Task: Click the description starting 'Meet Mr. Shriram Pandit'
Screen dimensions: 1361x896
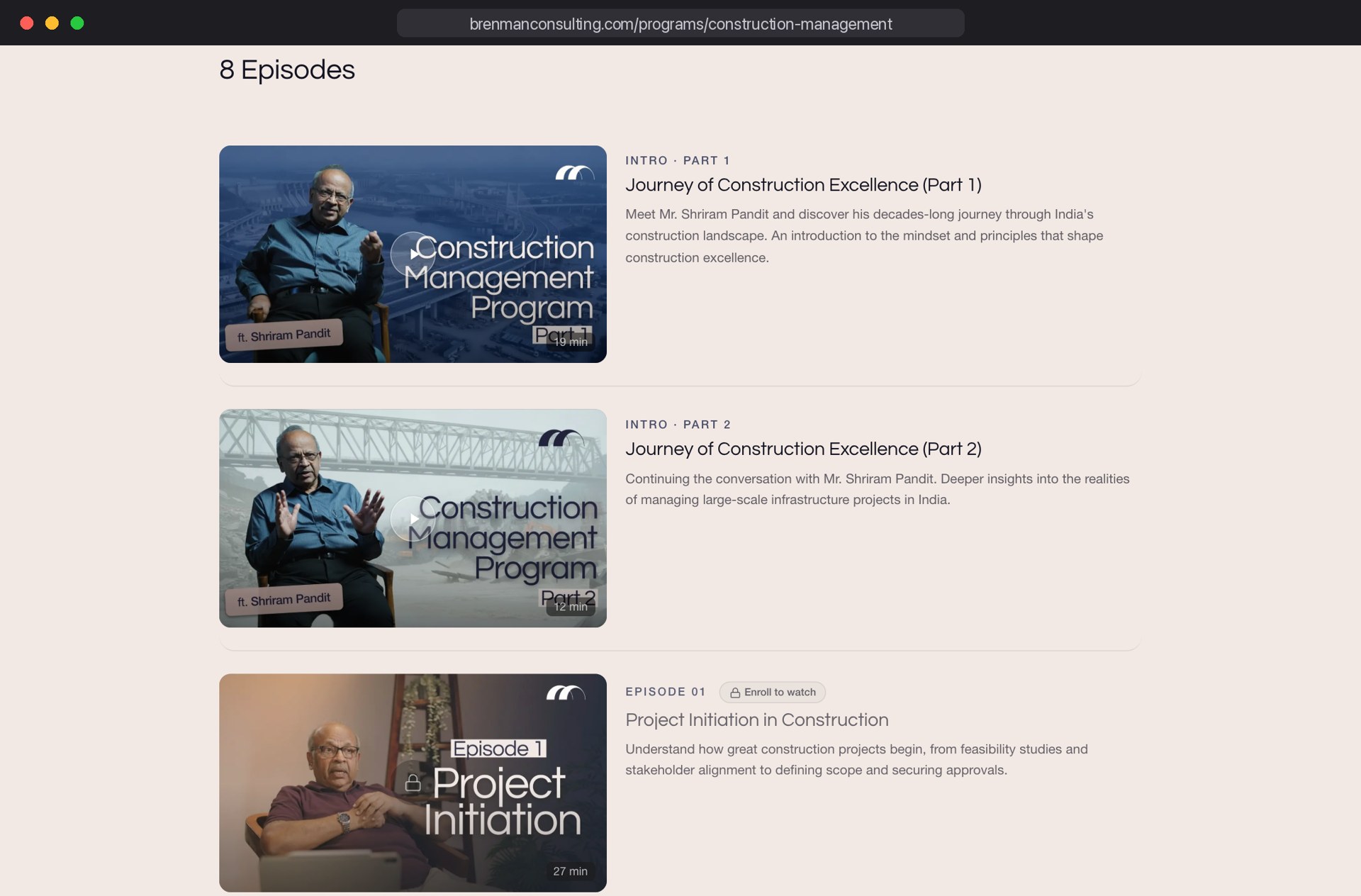Action: point(864,236)
